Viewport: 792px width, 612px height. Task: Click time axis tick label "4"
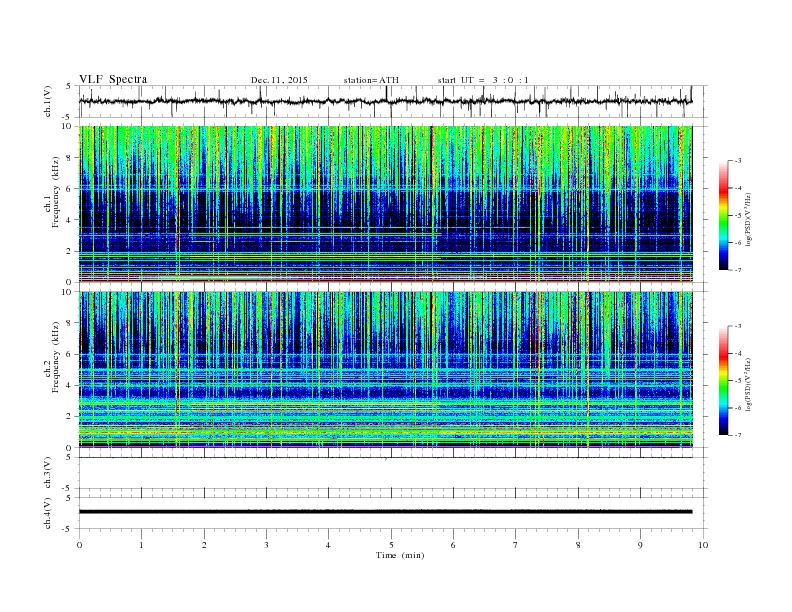tap(328, 545)
